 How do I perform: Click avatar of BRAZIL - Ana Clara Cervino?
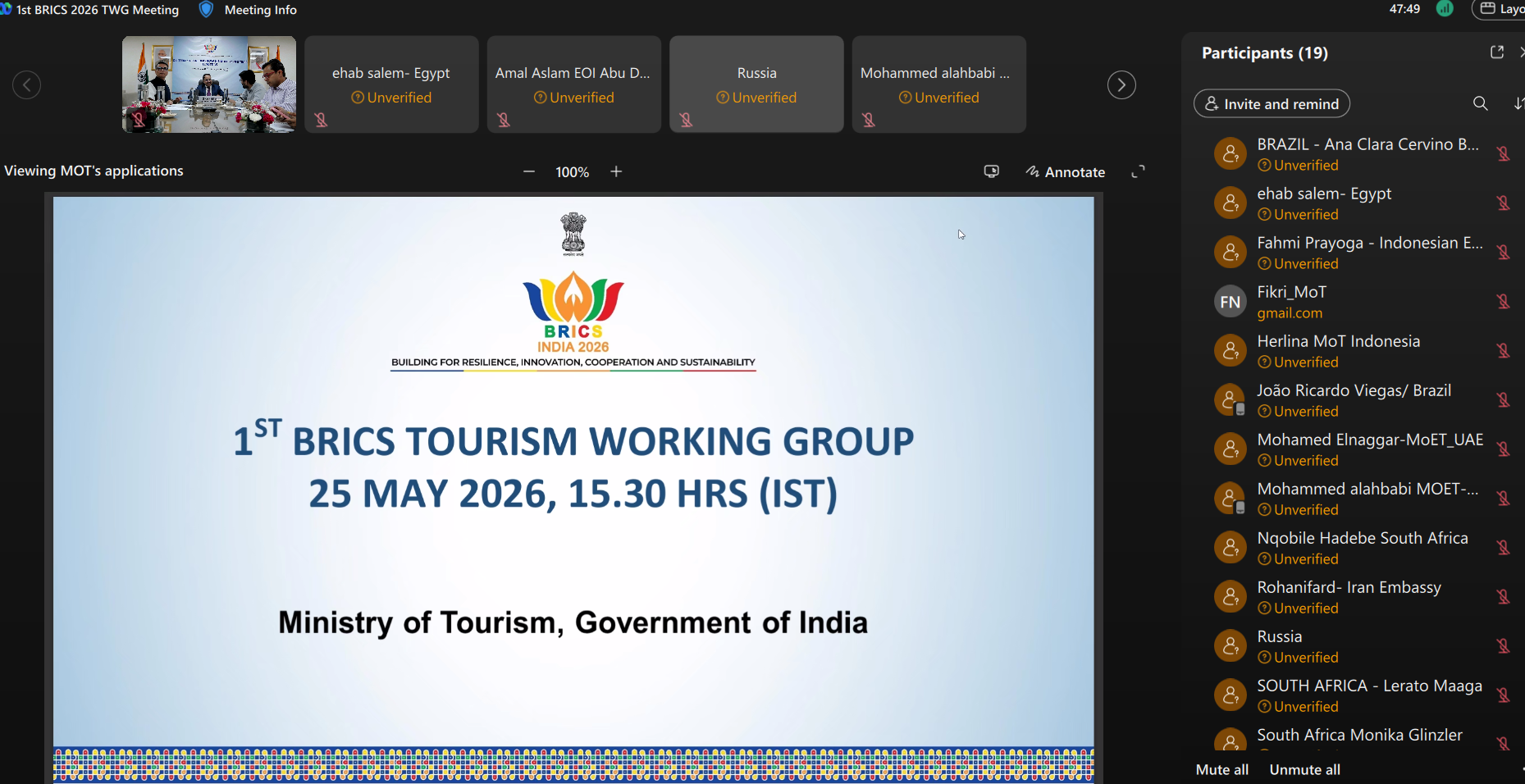pos(1230,153)
